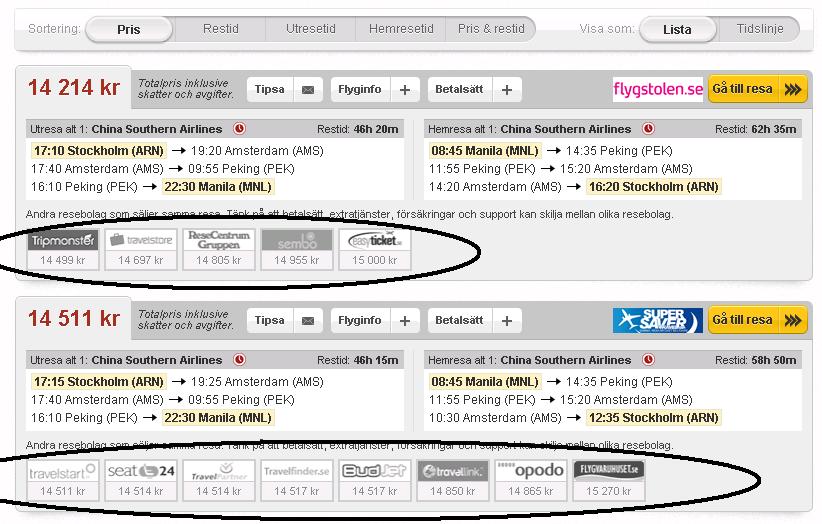This screenshot has width=822, height=524.
Task: Switch view to Tidslinje
Action: 759,30
